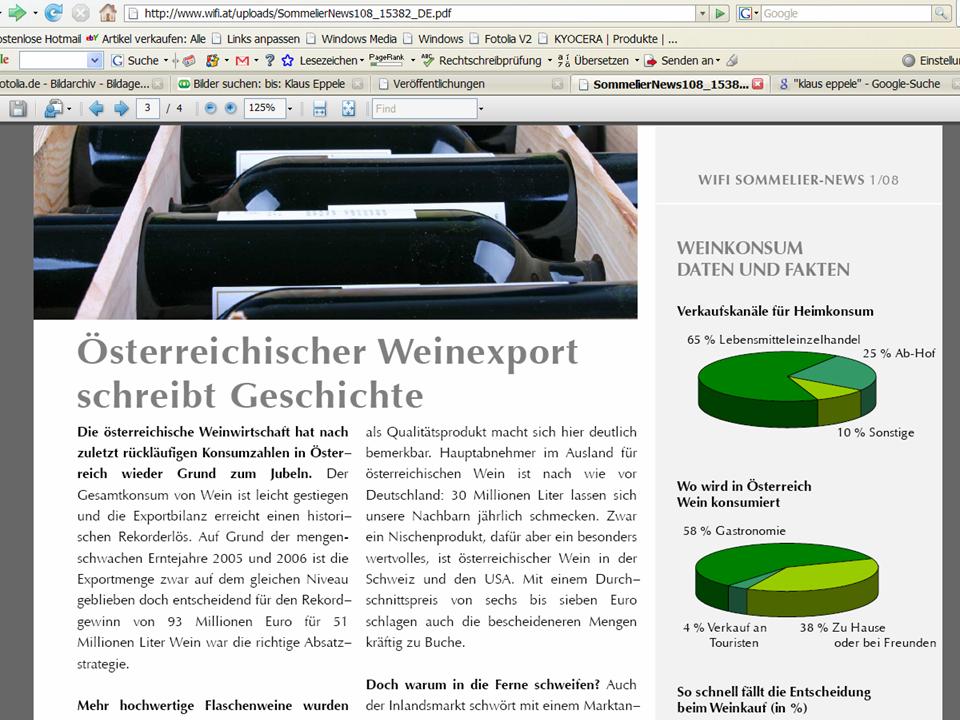This screenshot has width=960, height=720.
Task: Close the SommelierNews108 tab
Action: (x=758, y=84)
